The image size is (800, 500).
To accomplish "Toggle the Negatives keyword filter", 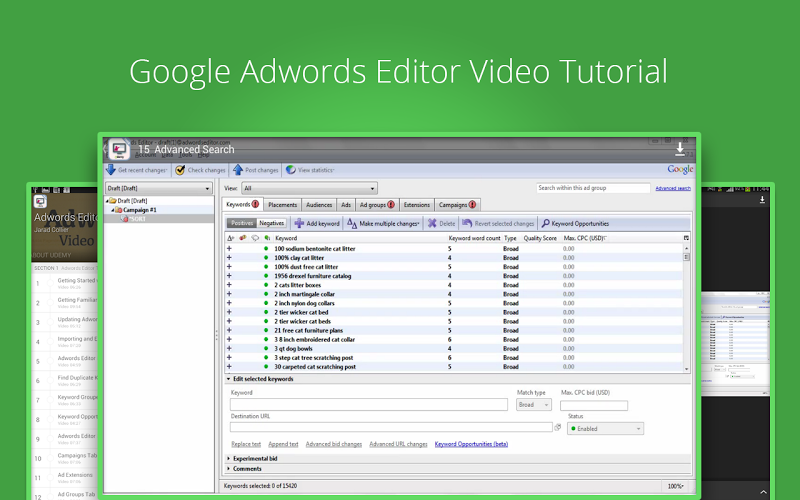I will [272, 223].
